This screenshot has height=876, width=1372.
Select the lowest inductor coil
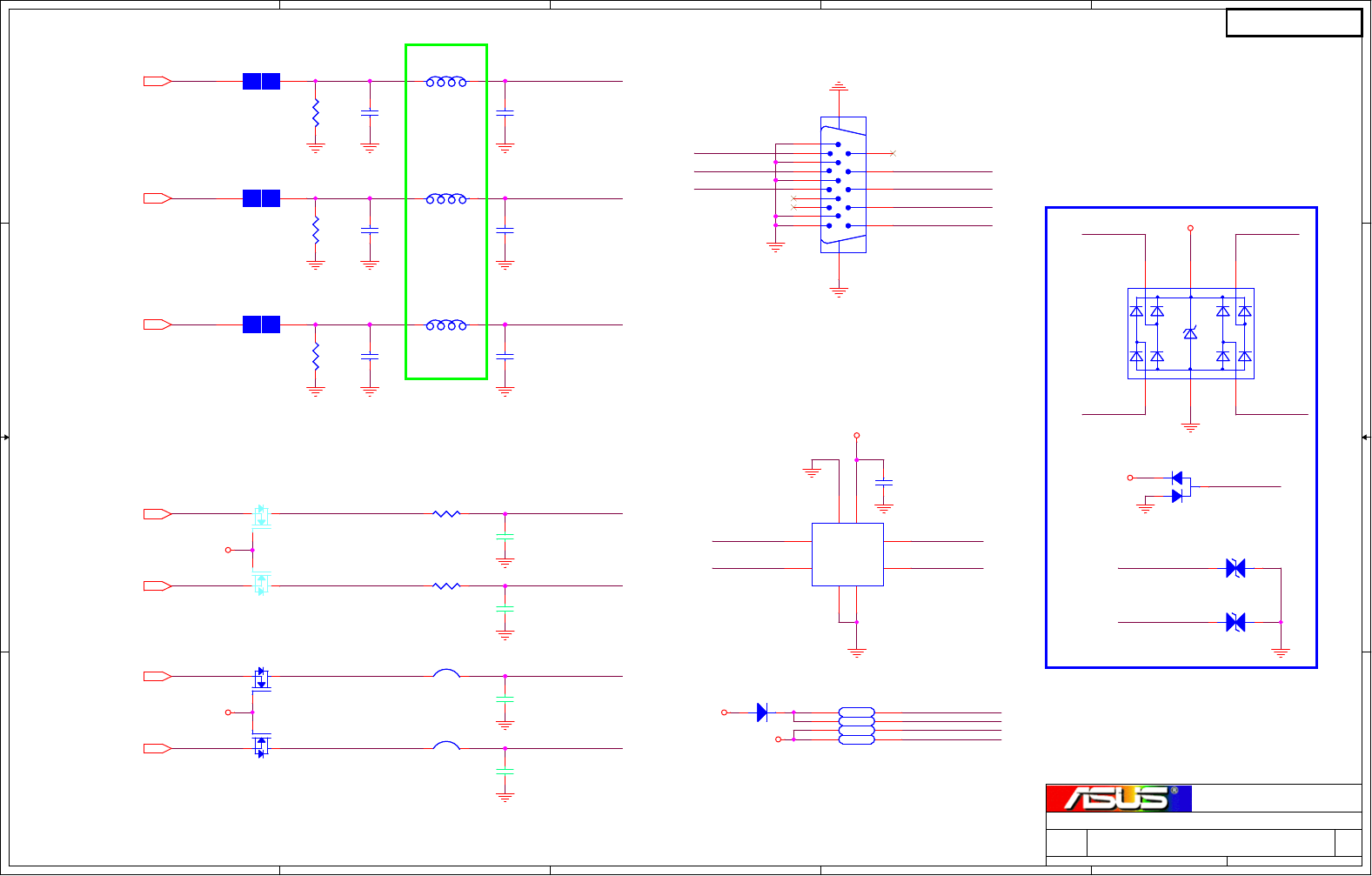(446, 325)
